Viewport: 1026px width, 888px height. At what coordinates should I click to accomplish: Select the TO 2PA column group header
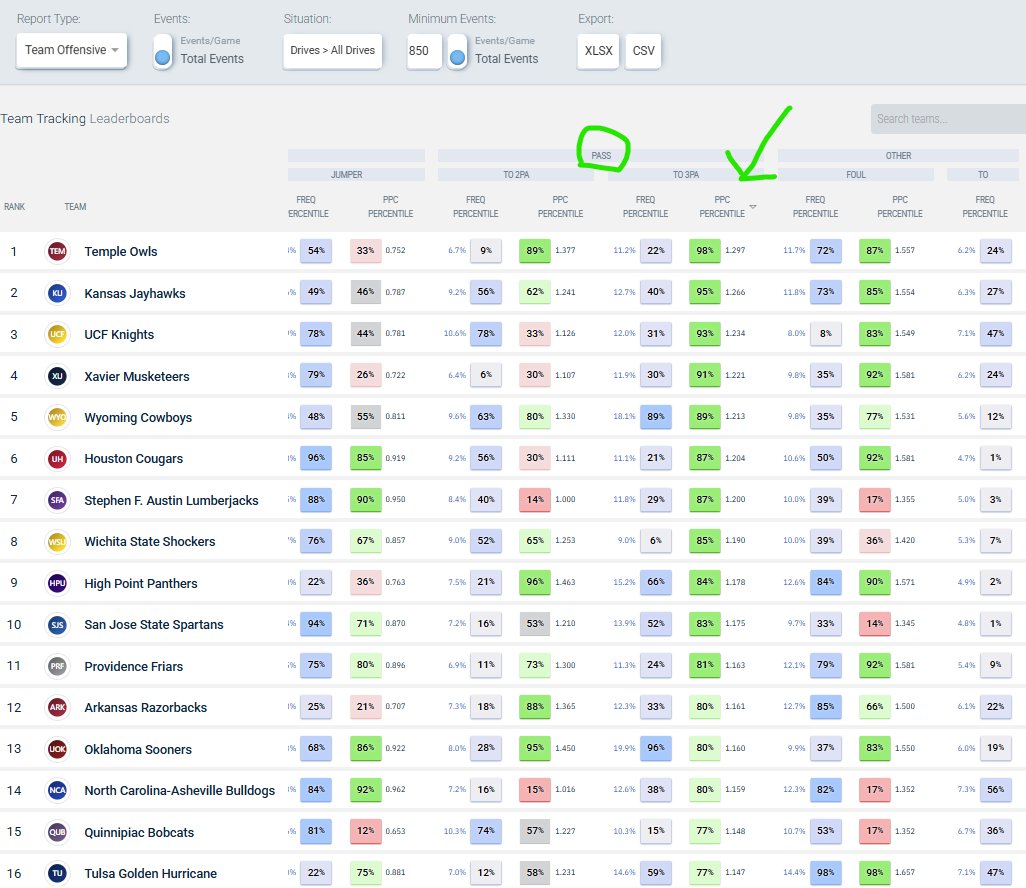tap(516, 175)
